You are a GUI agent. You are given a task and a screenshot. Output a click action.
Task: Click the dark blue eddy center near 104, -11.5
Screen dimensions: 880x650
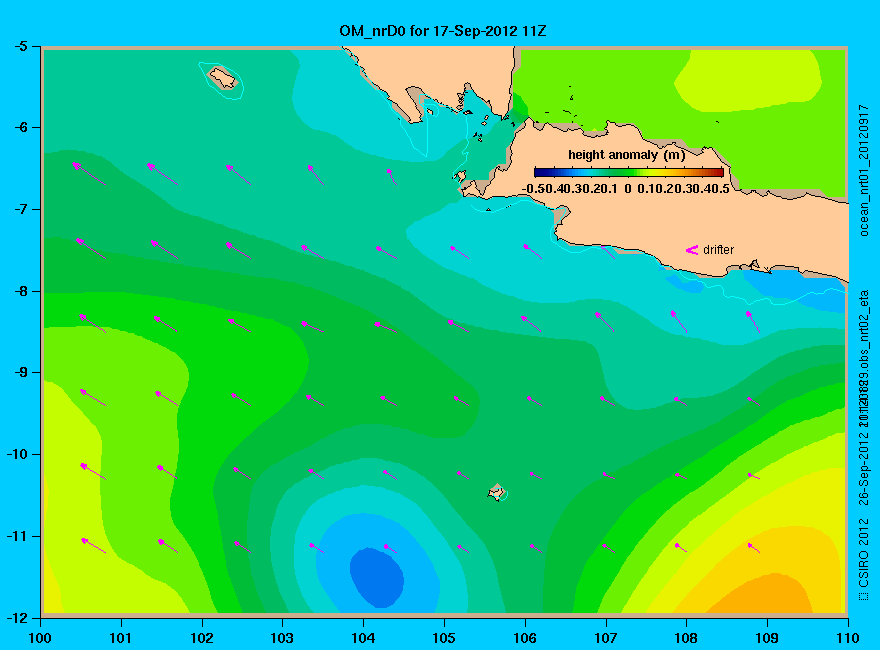tap(377, 578)
